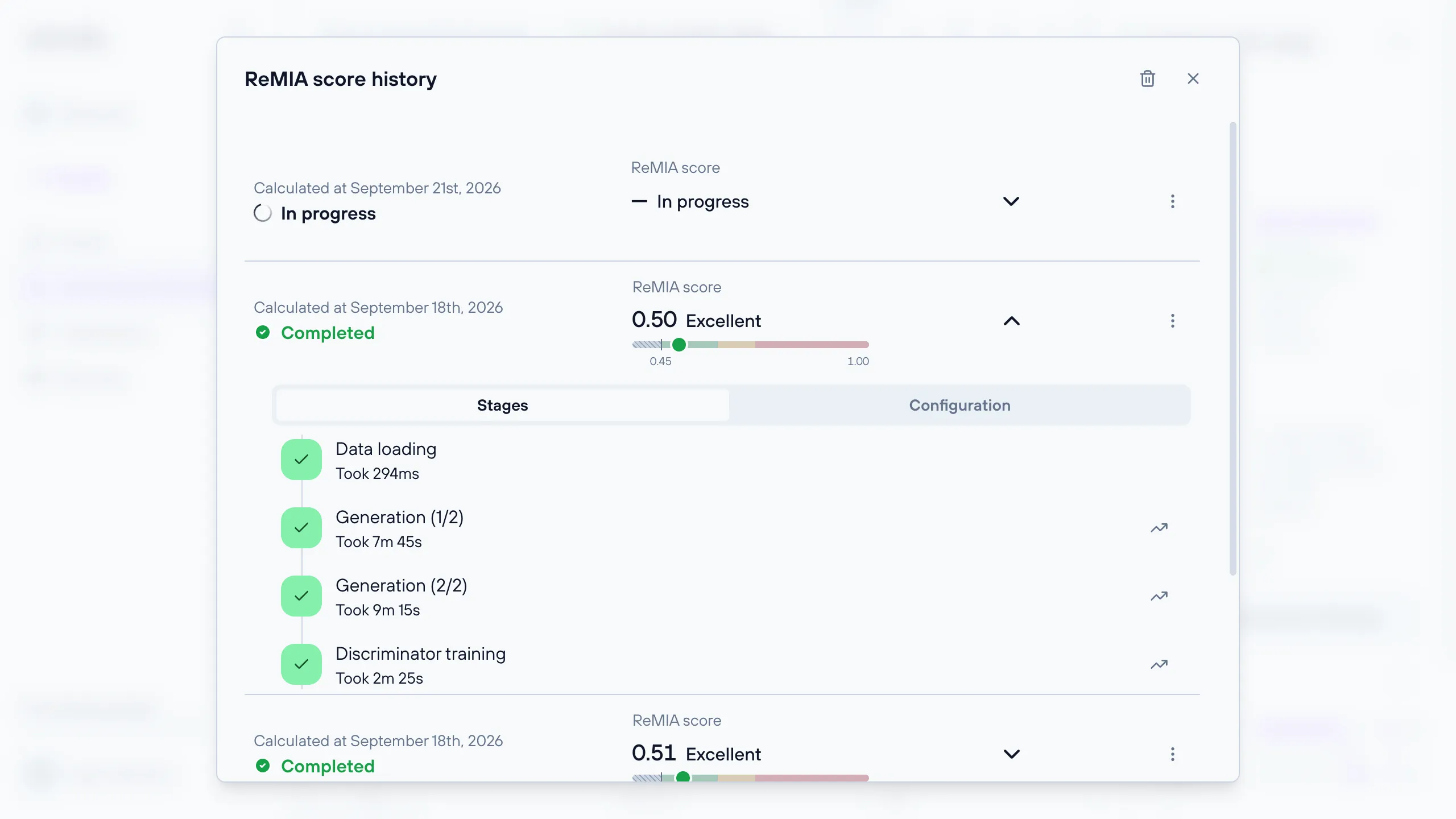Click the "1.00" scale label
Viewport: 1456px width, 819px height.
858,362
